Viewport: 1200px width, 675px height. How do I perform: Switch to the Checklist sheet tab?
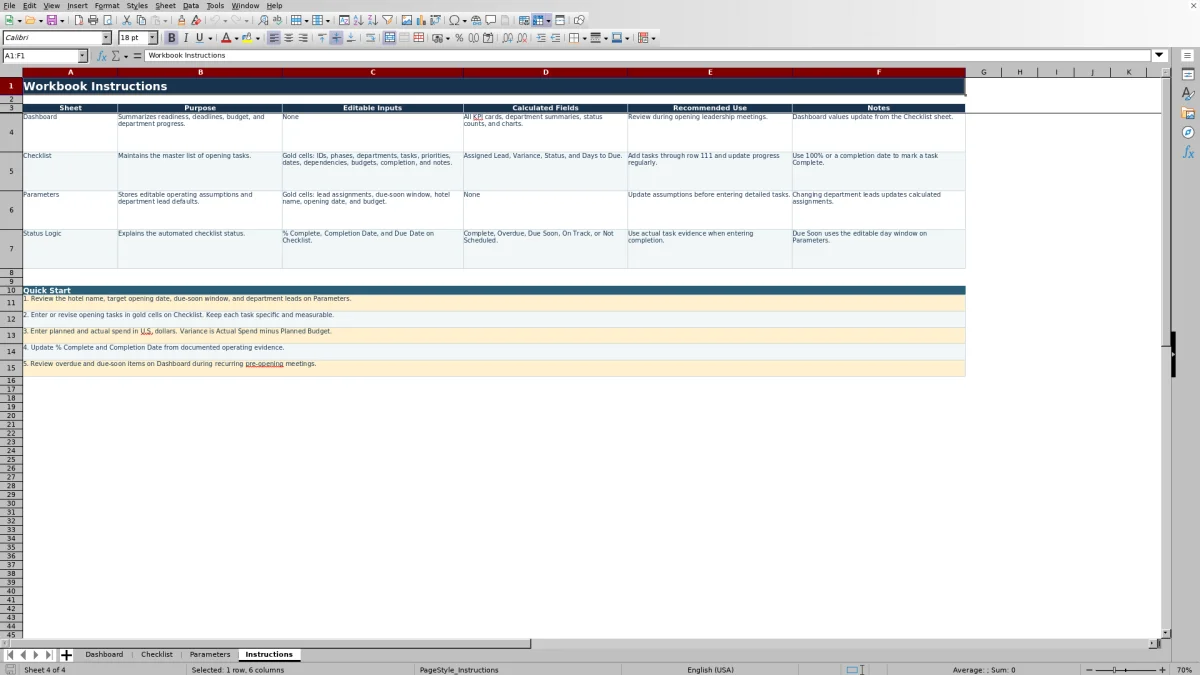coord(157,655)
